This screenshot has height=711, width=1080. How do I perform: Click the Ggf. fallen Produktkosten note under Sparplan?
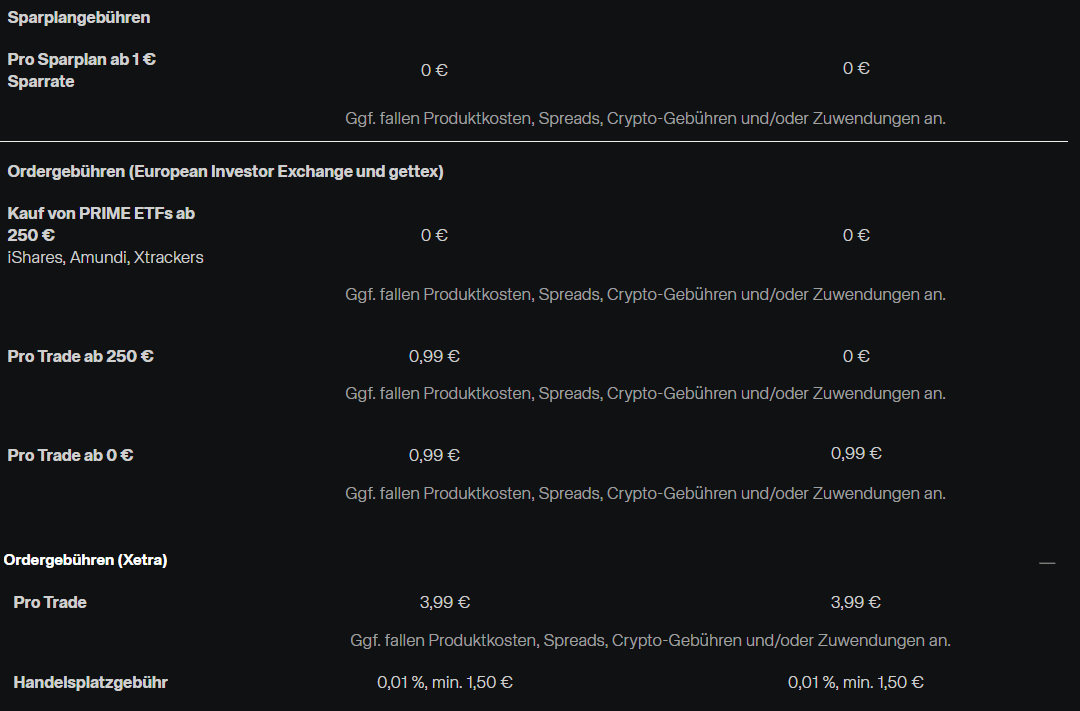[x=645, y=118]
